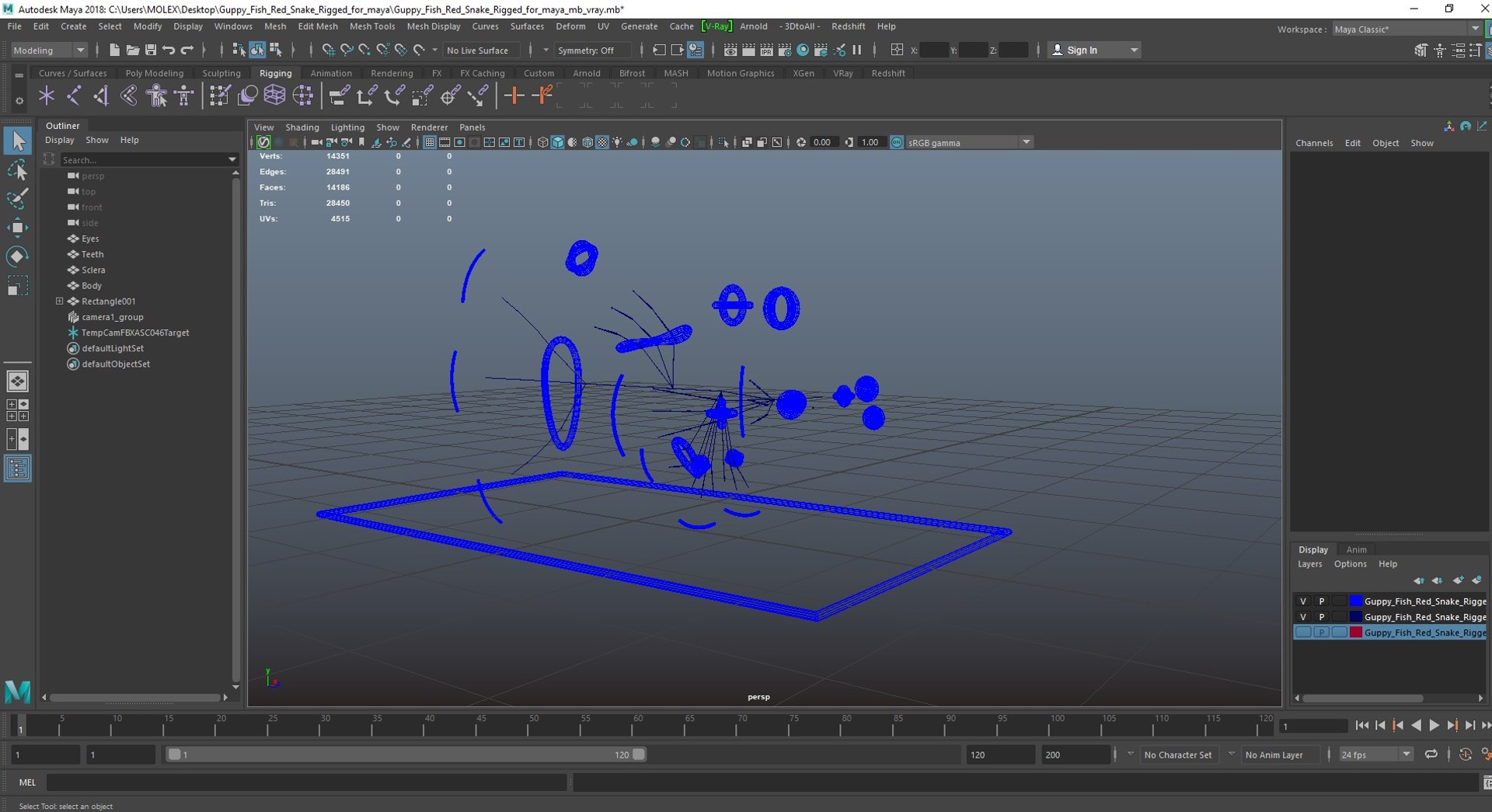This screenshot has height=812, width=1492.
Task: Click the New Scene icon
Action: click(x=114, y=50)
